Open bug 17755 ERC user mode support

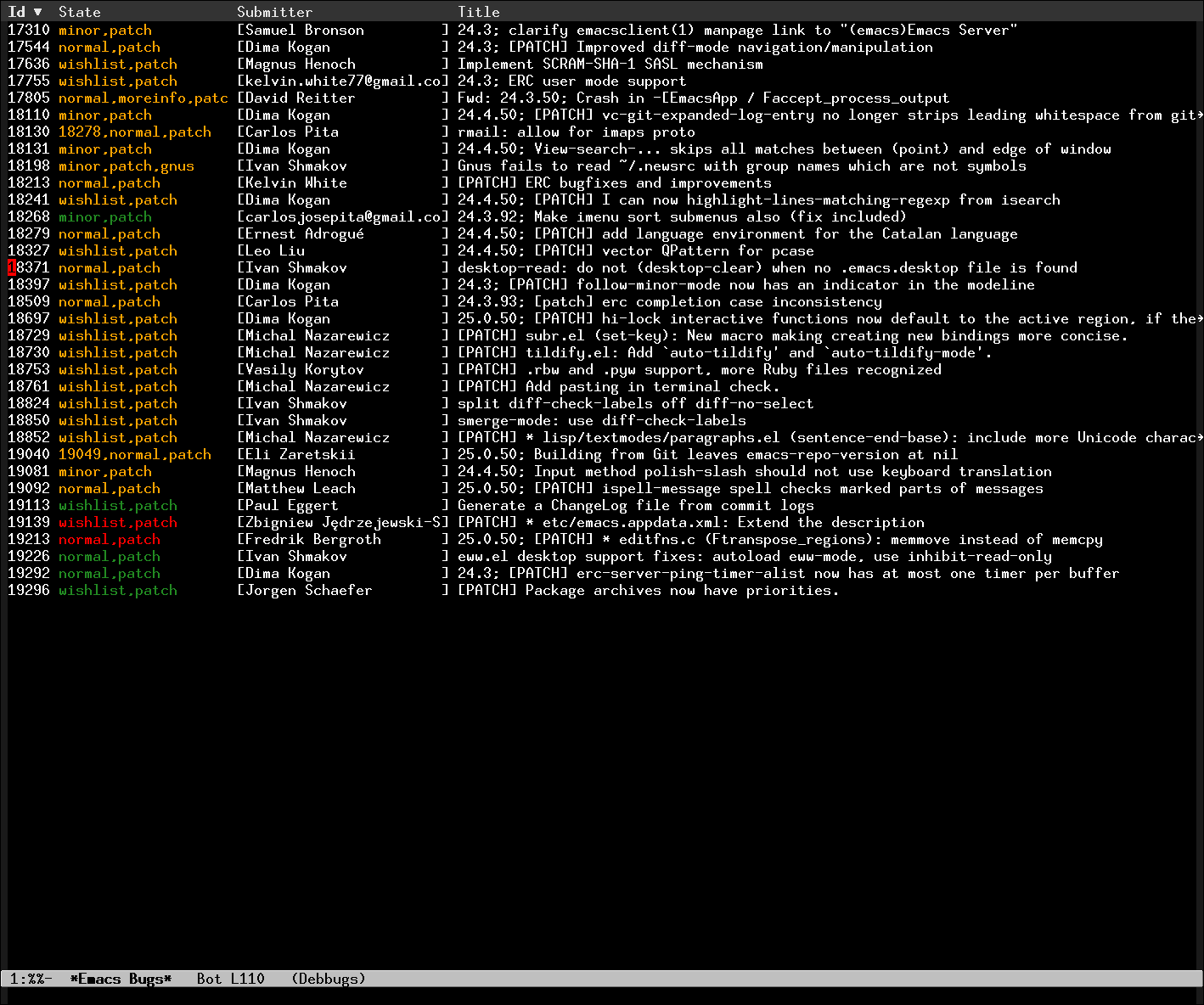[x=602, y=81]
